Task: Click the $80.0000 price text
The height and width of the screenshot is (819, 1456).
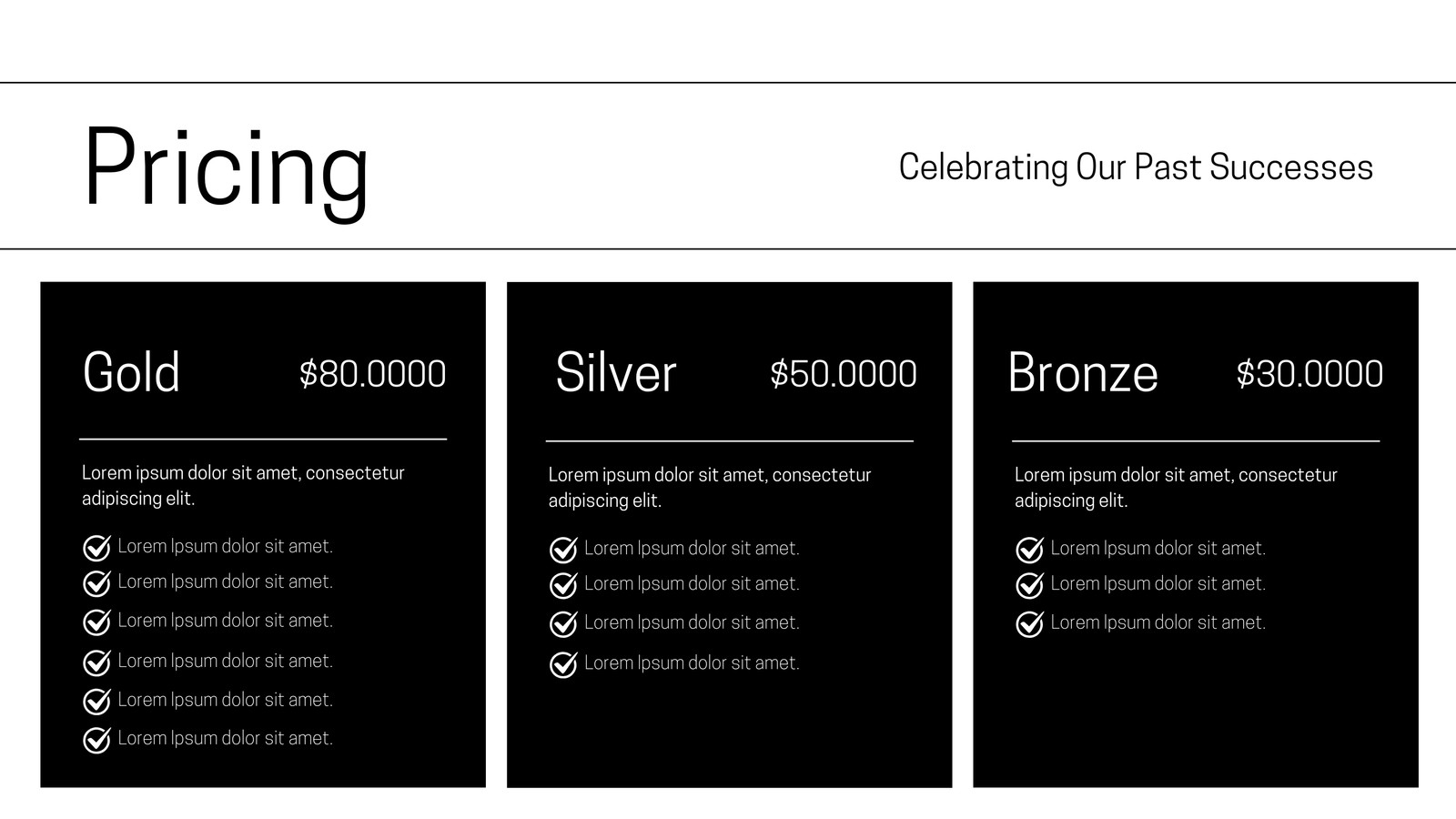Action: coord(372,374)
